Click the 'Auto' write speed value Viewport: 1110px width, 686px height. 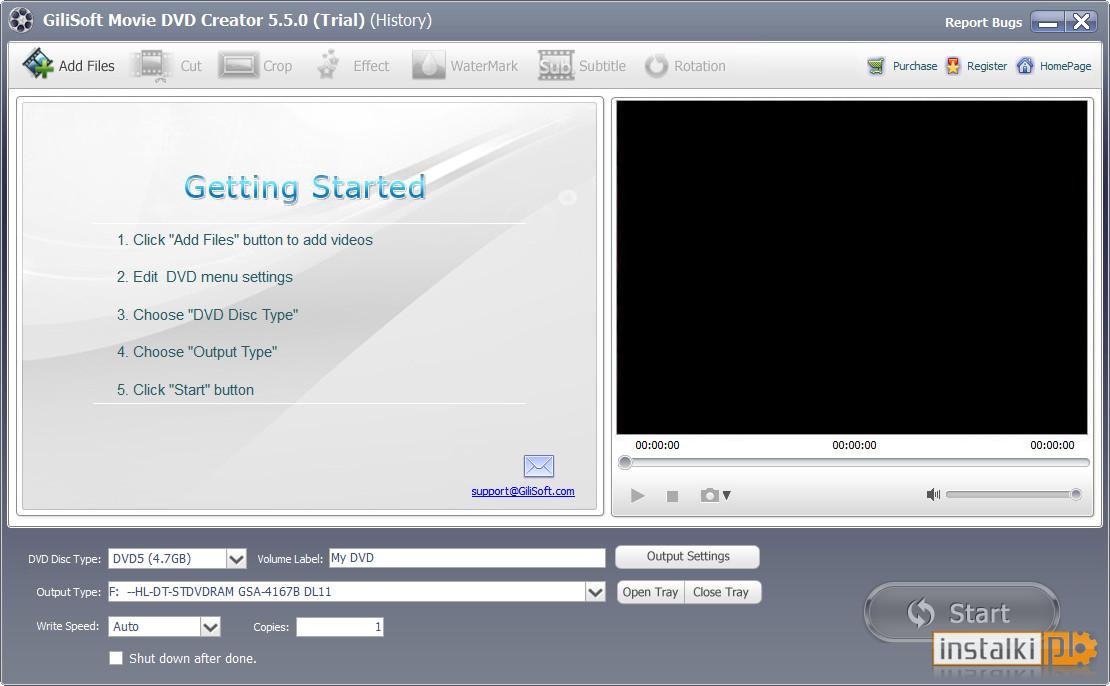[x=126, y=627]
